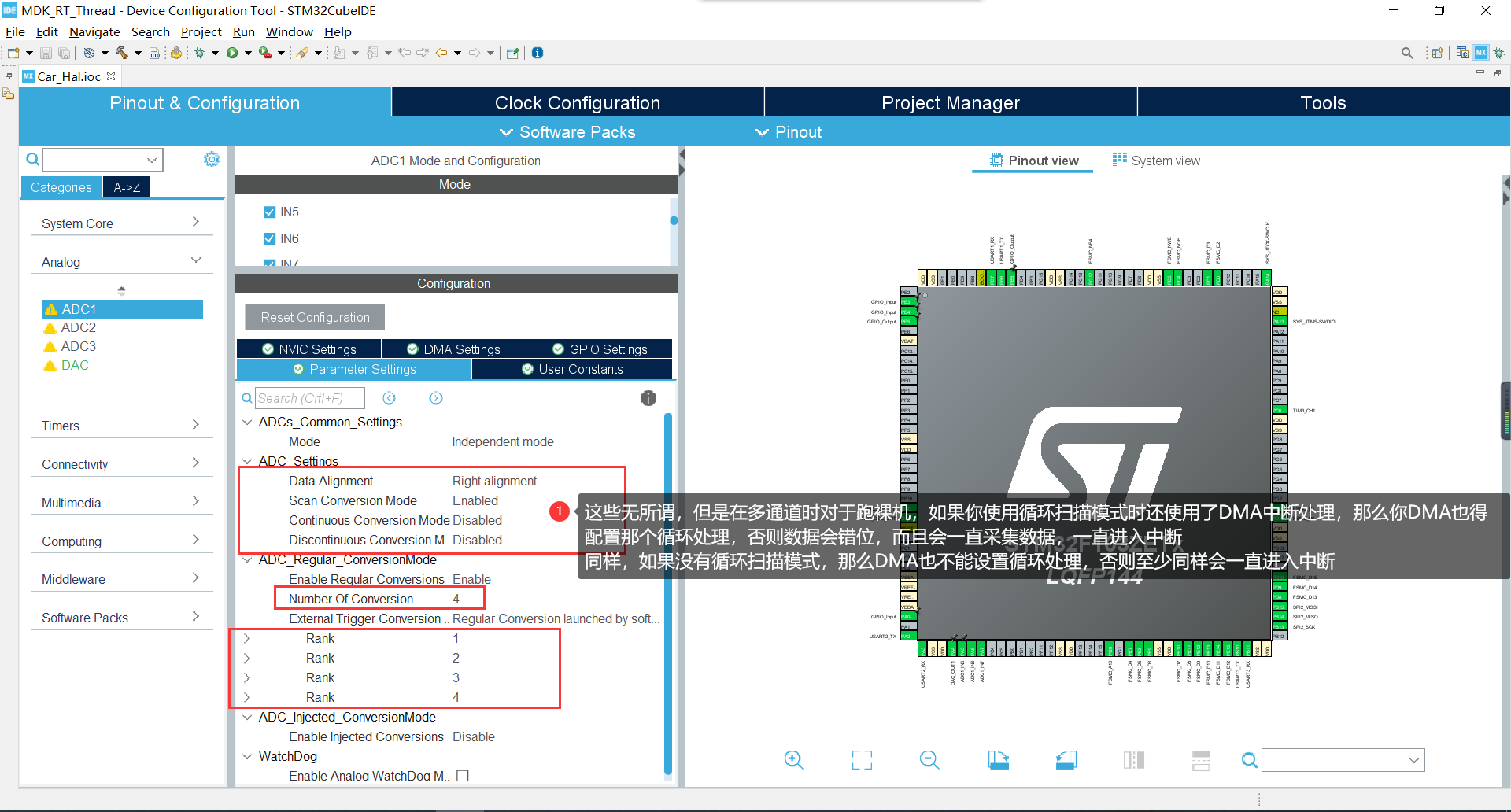
Task: Switch to the Clock Configuration tab
Action: 577,102
